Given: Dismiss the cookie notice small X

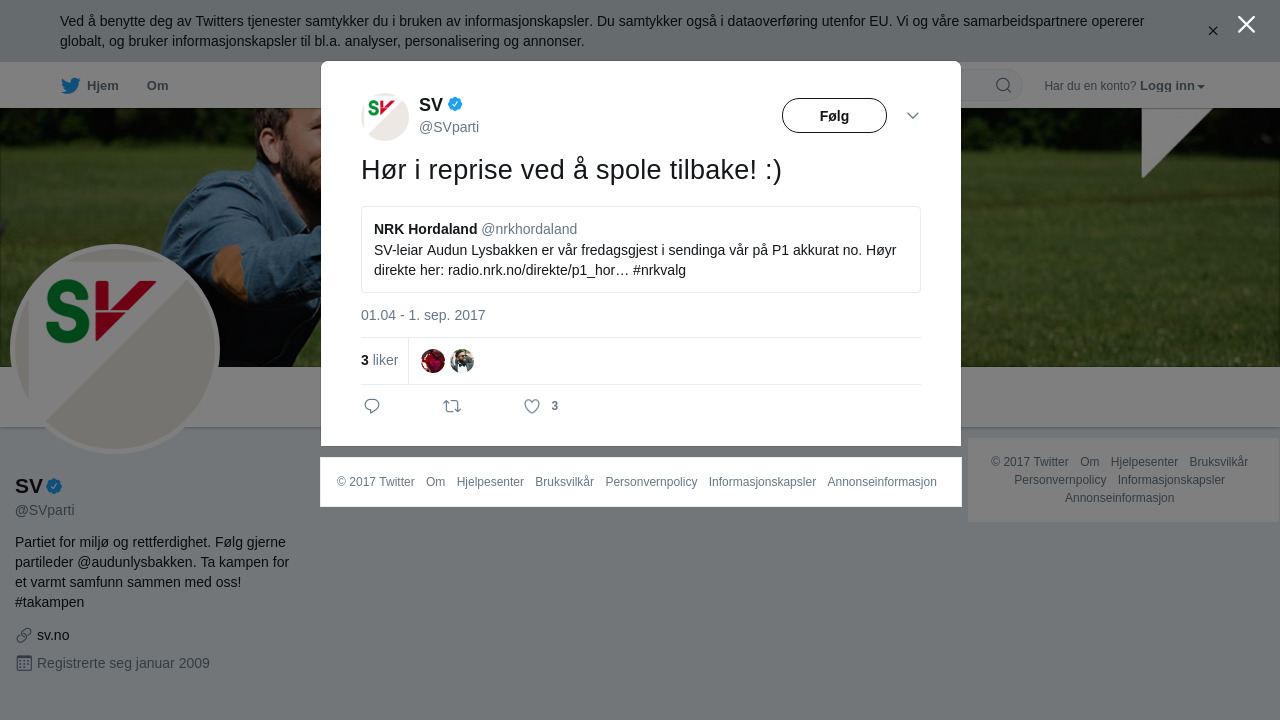Looking at the screenshot, I should point(1213,31).
